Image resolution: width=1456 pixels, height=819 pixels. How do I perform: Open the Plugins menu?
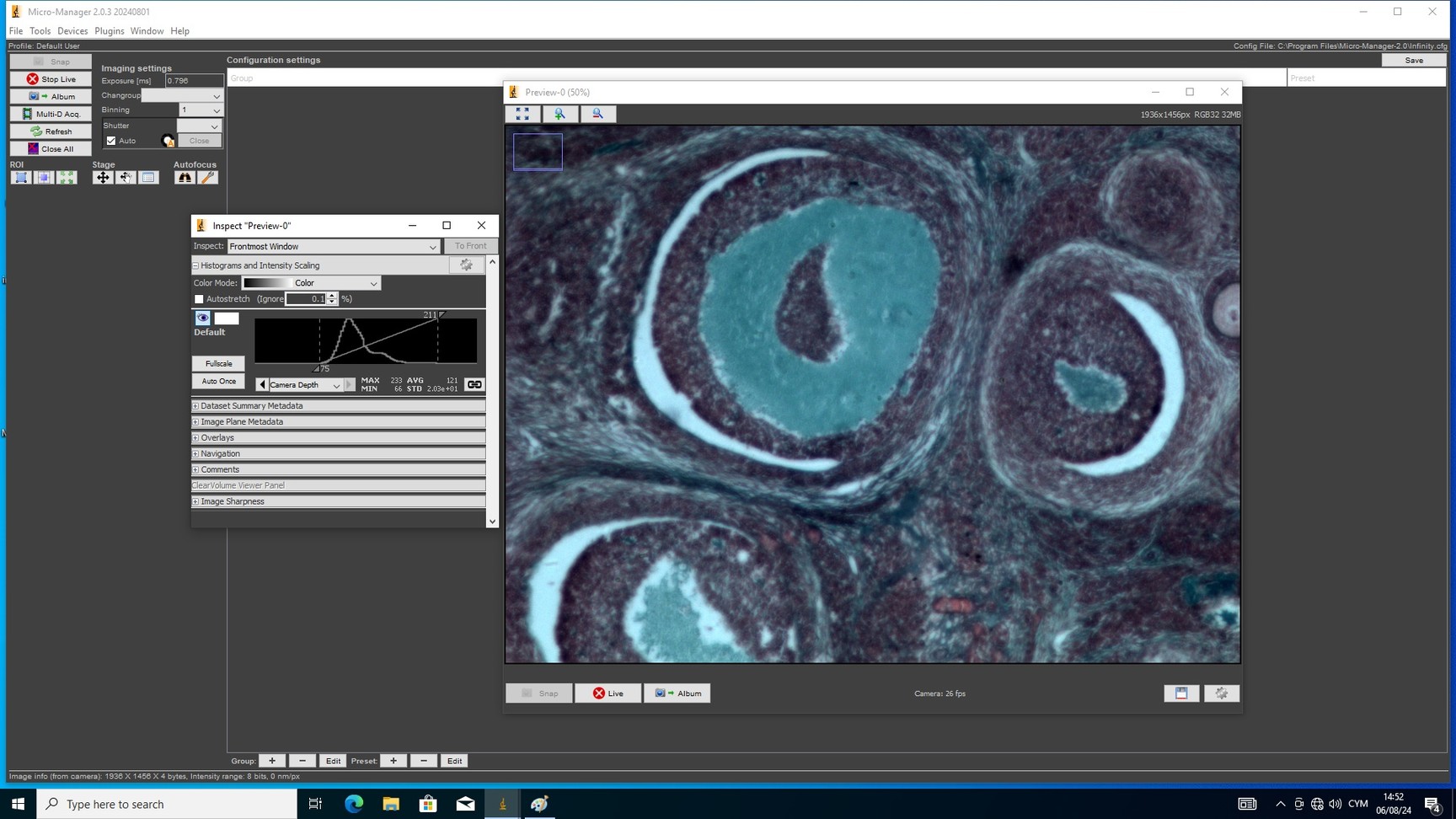coord(109,31)
